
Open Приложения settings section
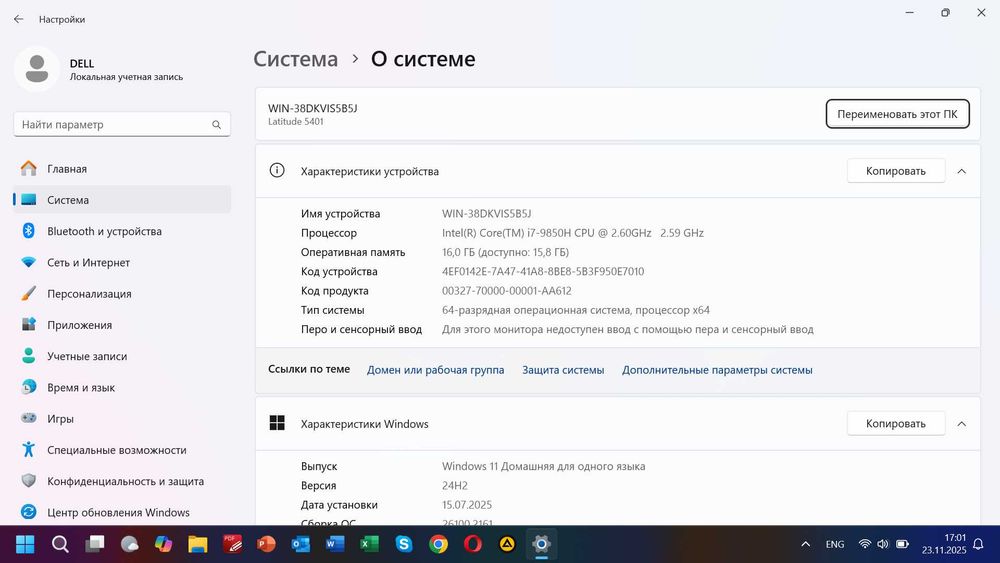click(122, 325)
